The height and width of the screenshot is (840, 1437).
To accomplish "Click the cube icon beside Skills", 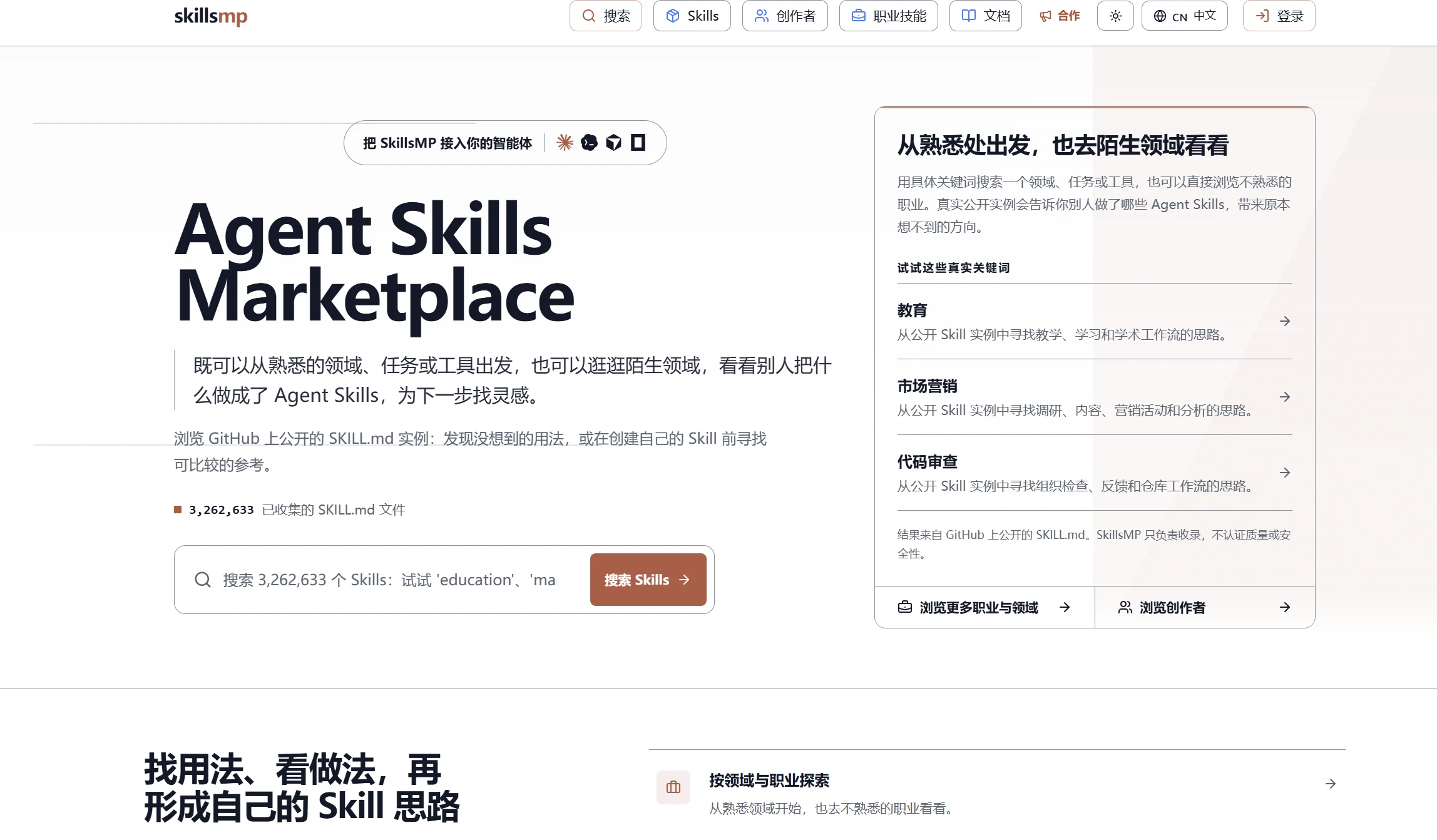I will click(672, 16).
